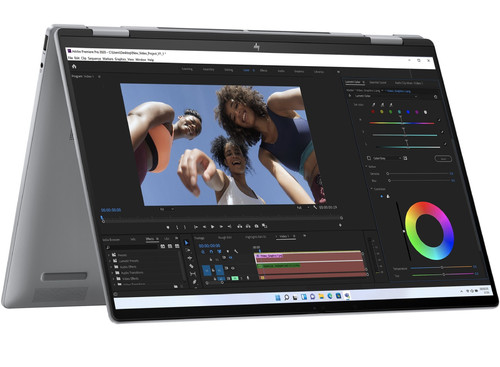This screenshot has width=500, height=367.
Task: Reset the Lumetri Color effect icon
Action: 435,97
